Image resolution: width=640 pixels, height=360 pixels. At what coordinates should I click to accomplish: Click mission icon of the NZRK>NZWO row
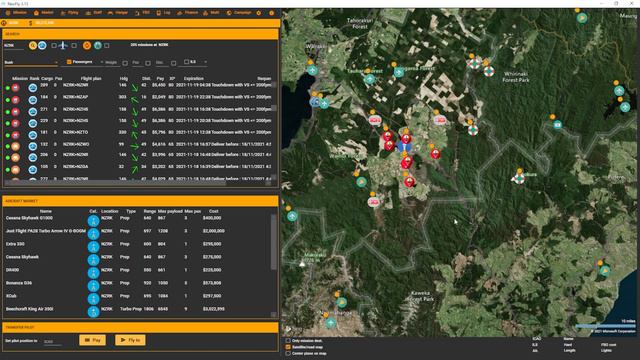[x=16, y=146]
